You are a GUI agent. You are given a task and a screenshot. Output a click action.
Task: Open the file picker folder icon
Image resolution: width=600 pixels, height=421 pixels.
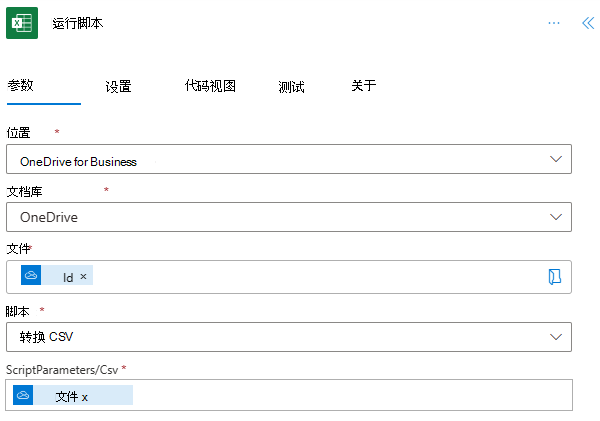click(x=554, y=277)
